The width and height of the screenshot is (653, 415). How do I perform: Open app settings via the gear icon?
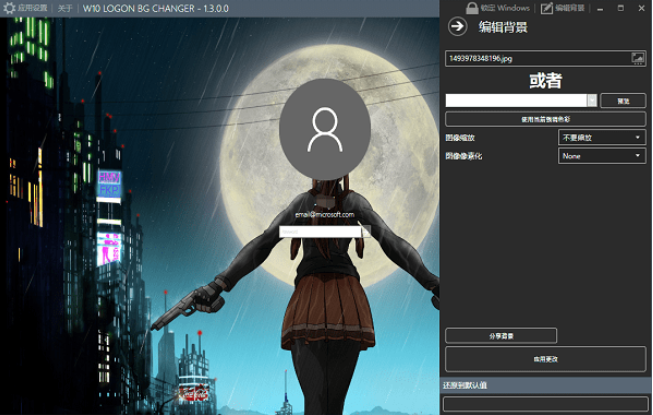tap(9, 8)
